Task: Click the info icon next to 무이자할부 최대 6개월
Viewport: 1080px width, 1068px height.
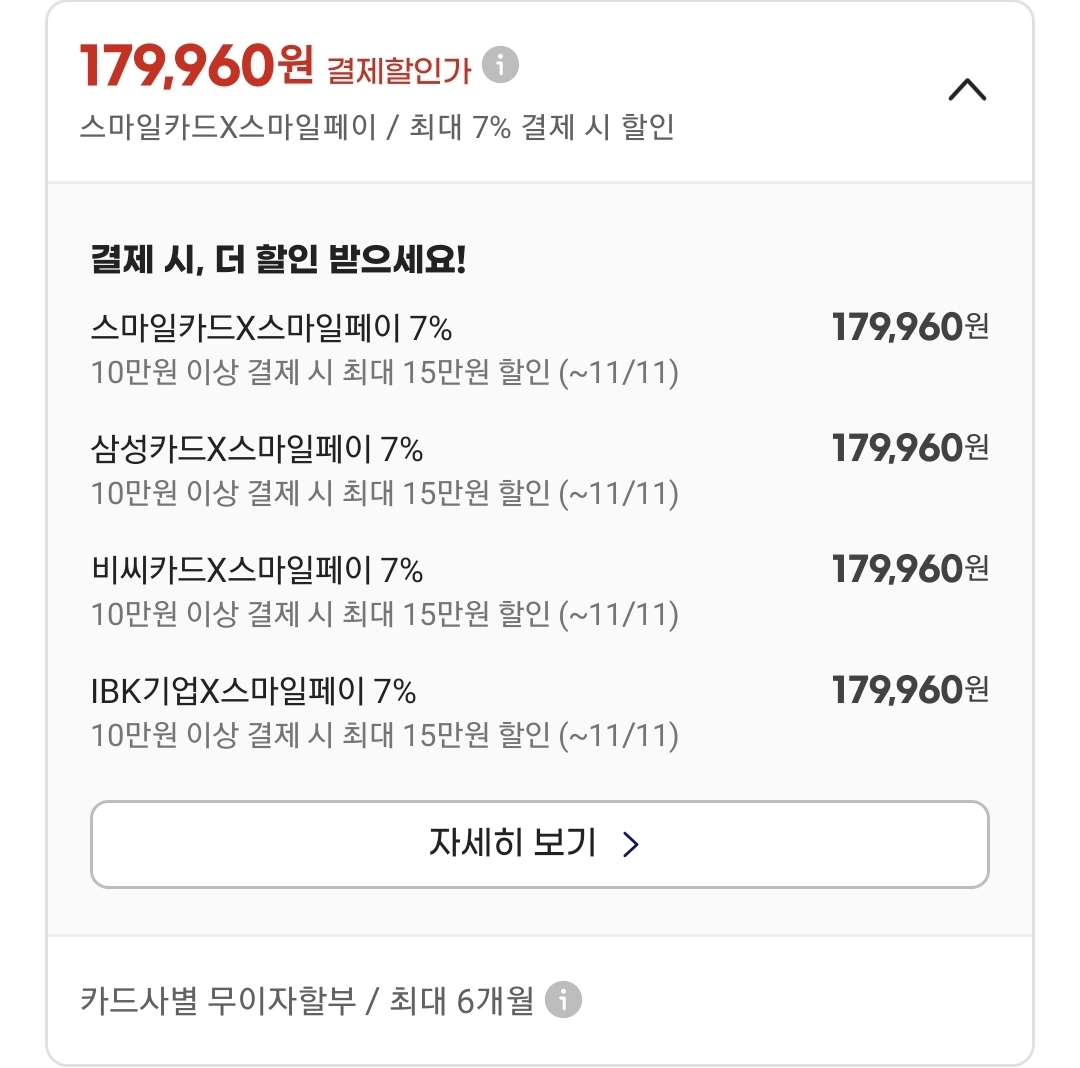Action: point(563,999)
